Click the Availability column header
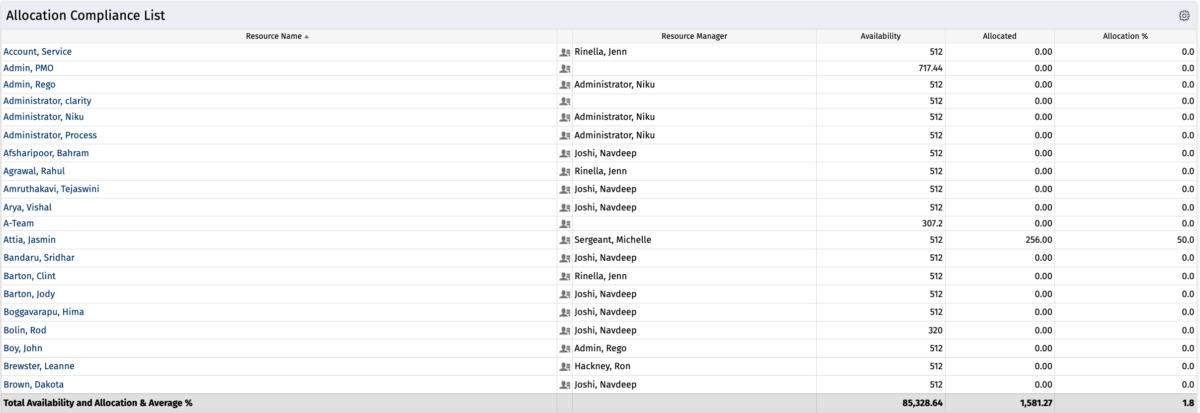The height and width of the screenshot is (413, 1200). click(x=881, y=36)
